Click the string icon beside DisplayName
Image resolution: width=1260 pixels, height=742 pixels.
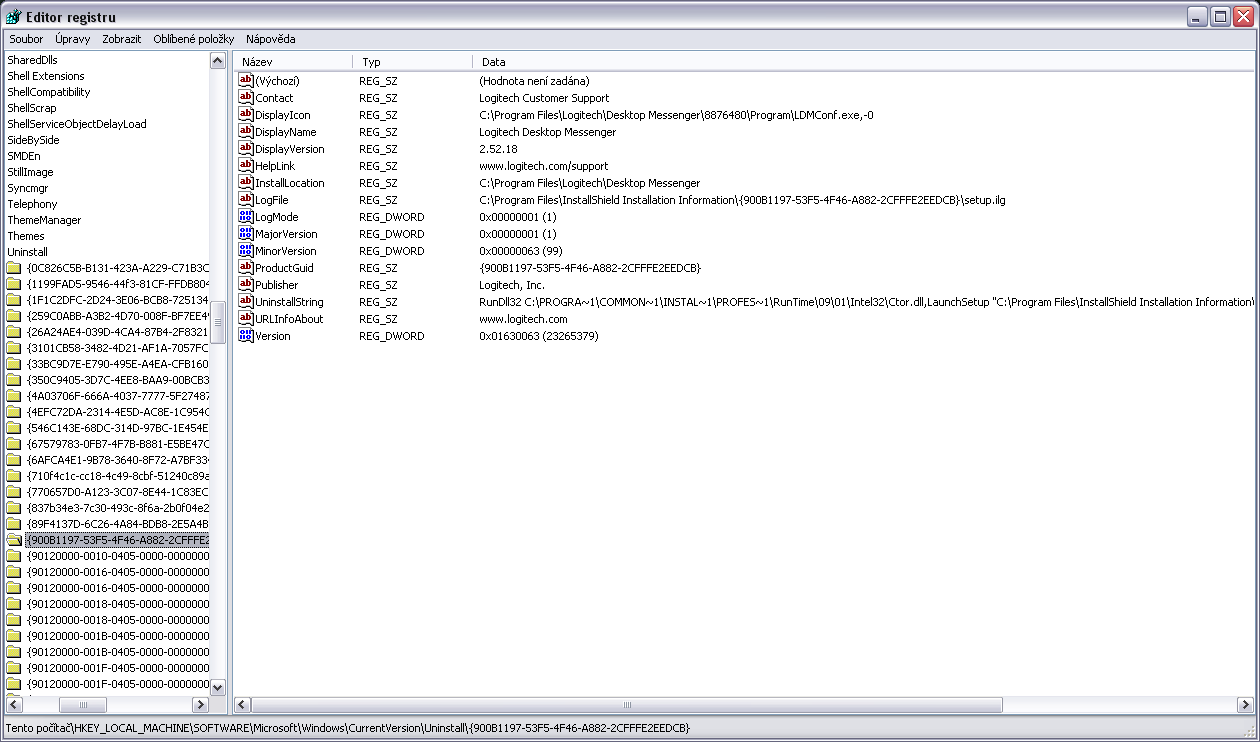pos(246,131)
